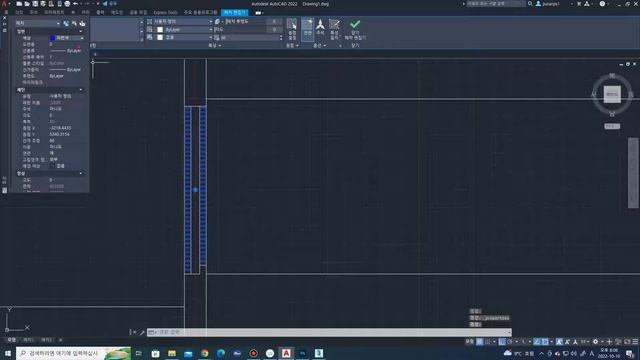The width and height of the screenshot is (640, 360).
Task: Switch to the Layout2 tab
Action: pyautogui.click(x=46, y=340)
